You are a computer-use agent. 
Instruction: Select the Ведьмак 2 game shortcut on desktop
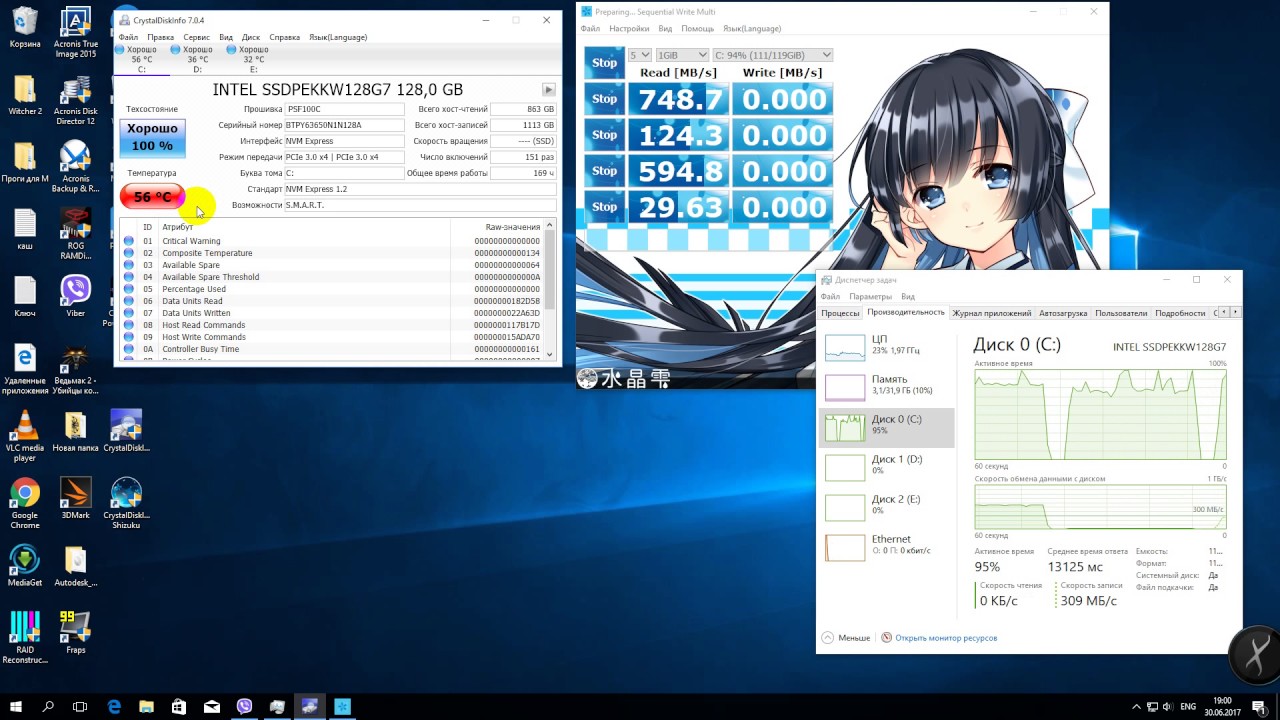76,370
